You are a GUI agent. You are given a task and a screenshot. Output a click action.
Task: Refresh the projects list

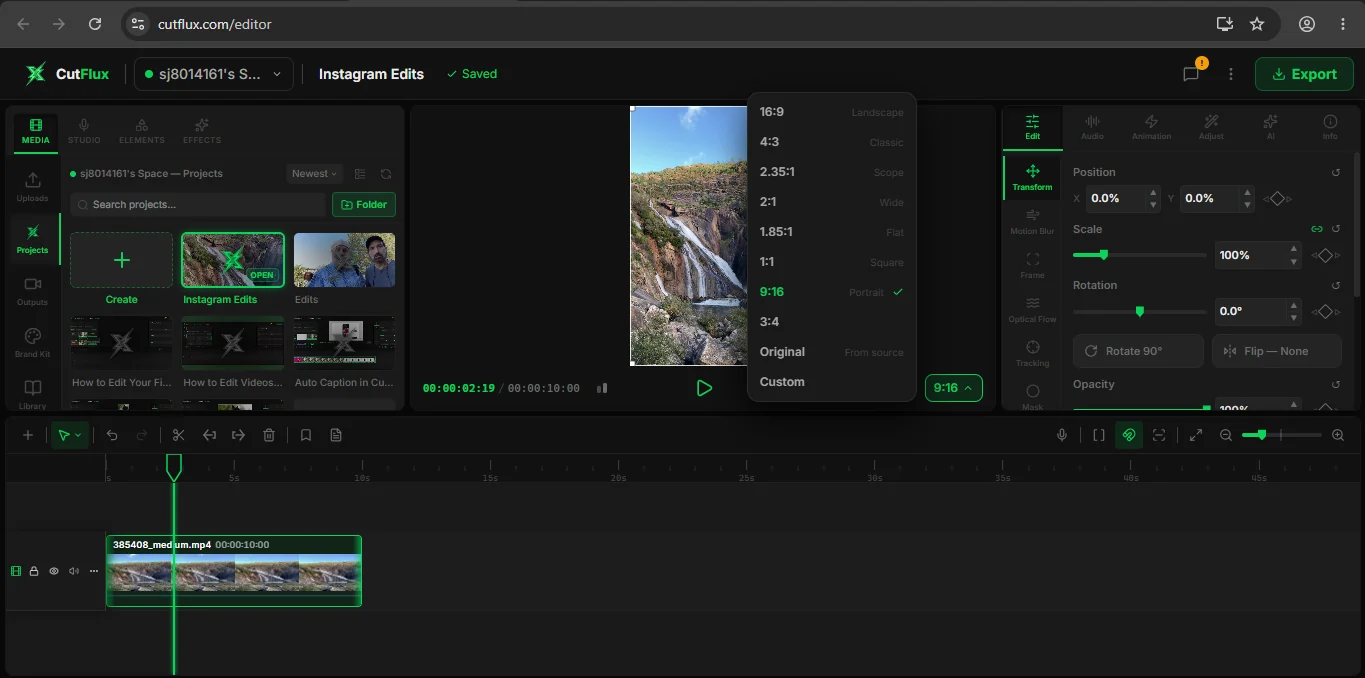click(386, 174)
